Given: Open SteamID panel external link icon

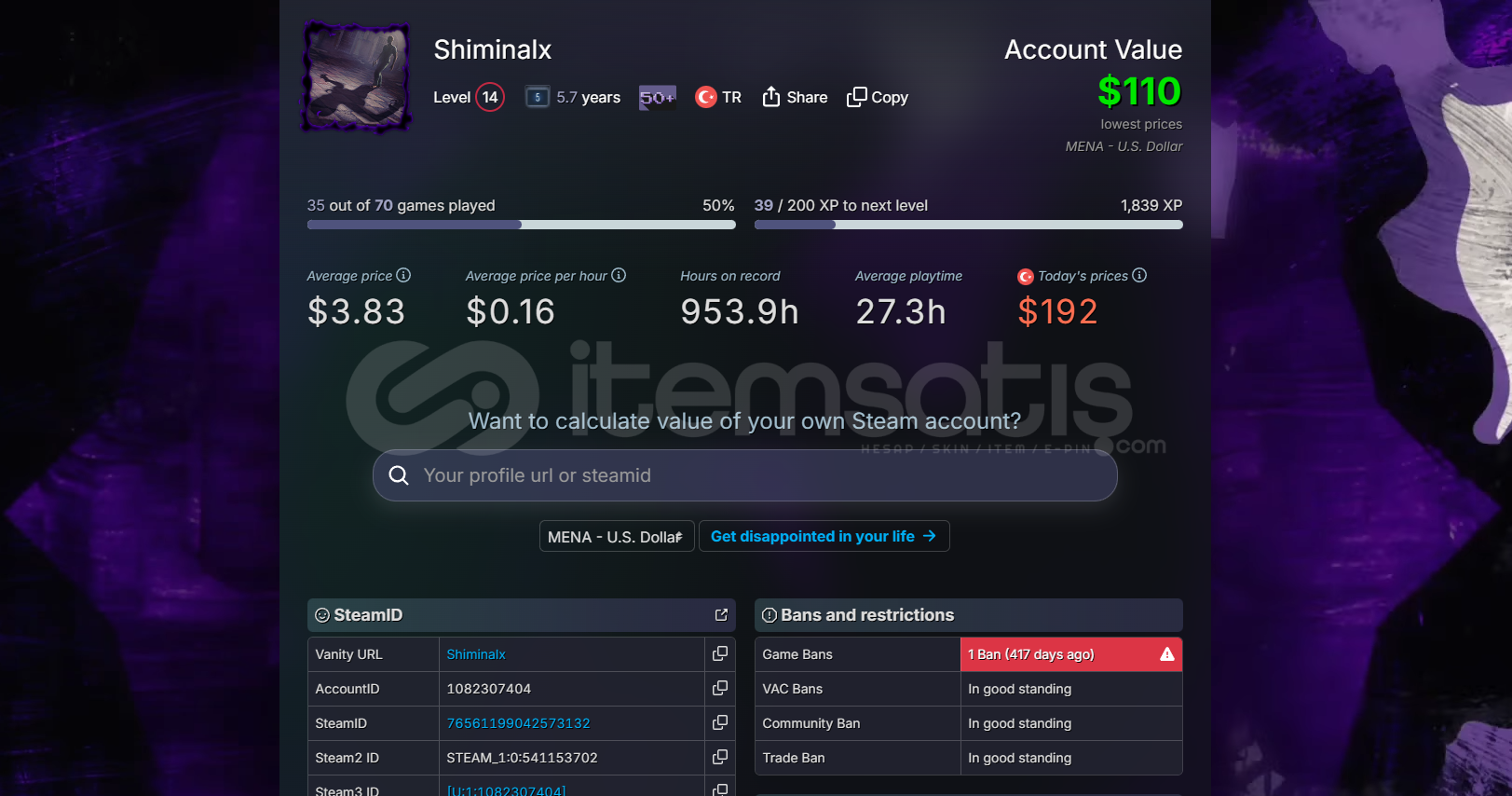Looking at the screenshot, I should 721,615.
